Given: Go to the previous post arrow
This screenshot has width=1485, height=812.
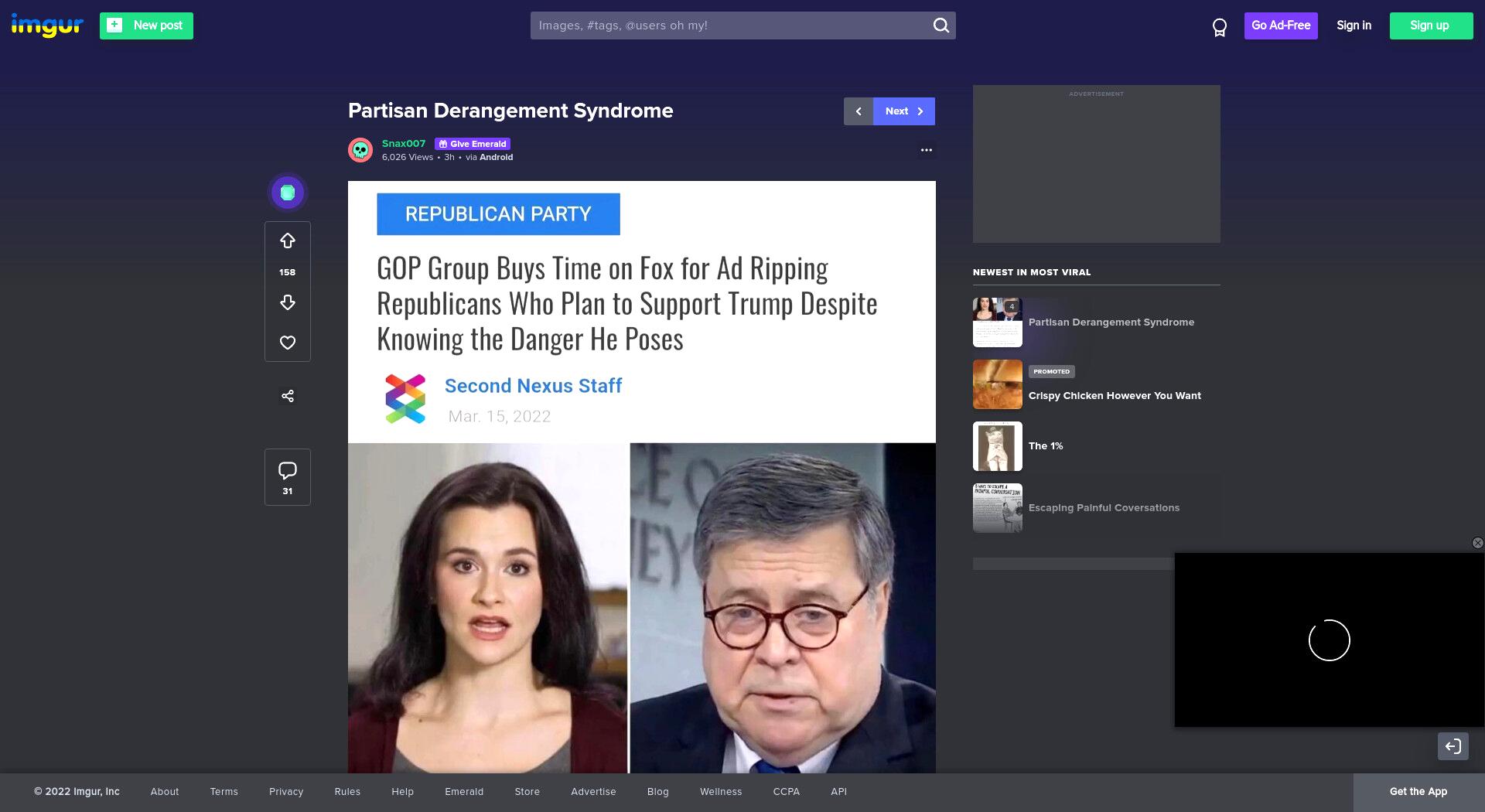Looking at the screenshot, I should (859, 111).
